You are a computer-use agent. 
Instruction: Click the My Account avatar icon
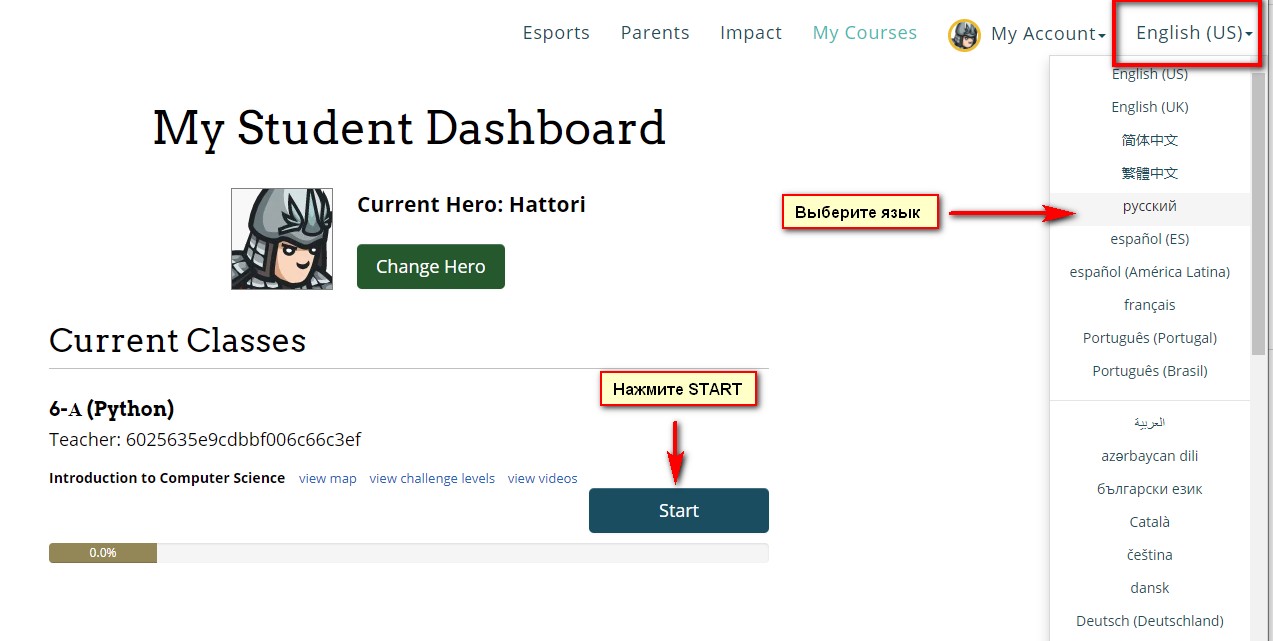tap(964, 35)
